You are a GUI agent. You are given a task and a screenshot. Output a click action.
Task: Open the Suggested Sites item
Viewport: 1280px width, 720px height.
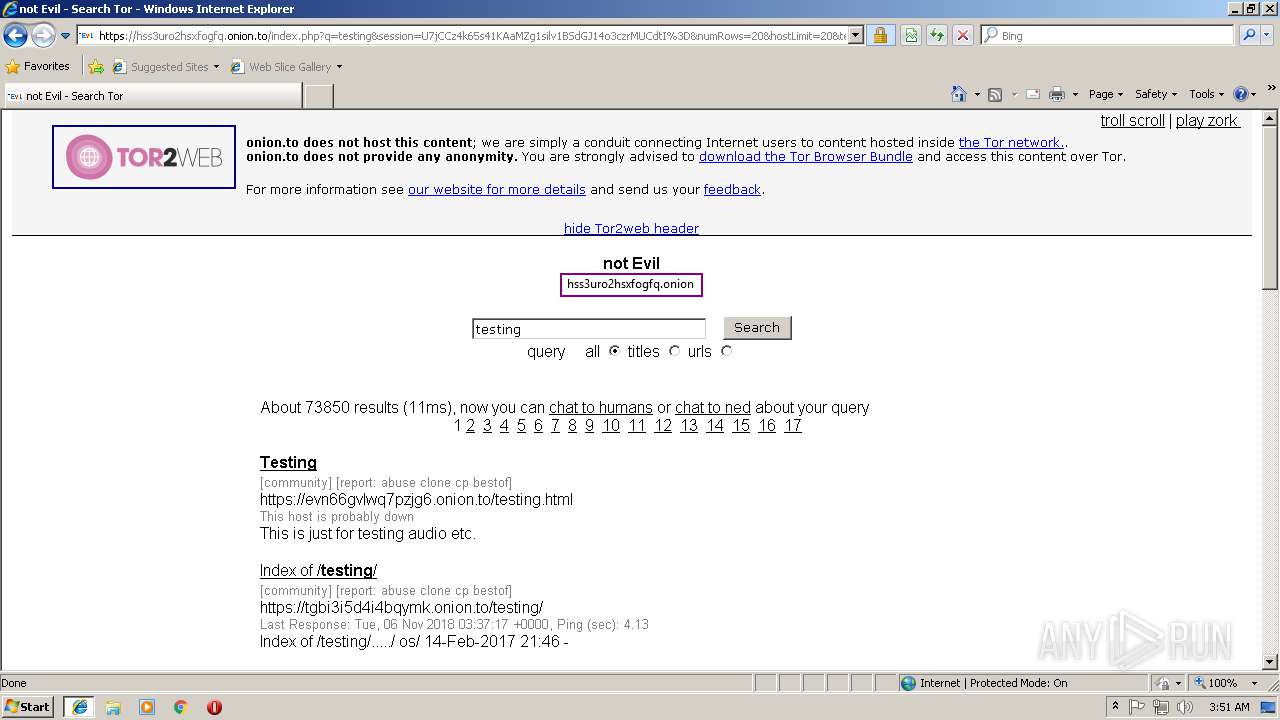tap(165, 67)
